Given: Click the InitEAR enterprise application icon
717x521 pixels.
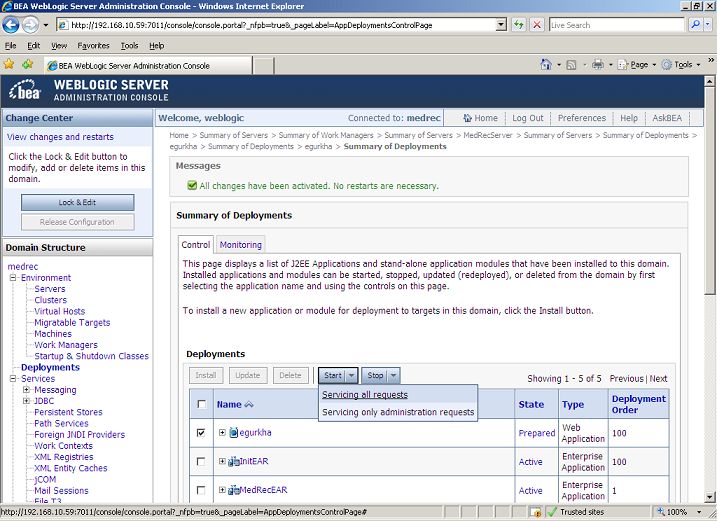Looking at the screenshot, I should (x=234, y=461).
